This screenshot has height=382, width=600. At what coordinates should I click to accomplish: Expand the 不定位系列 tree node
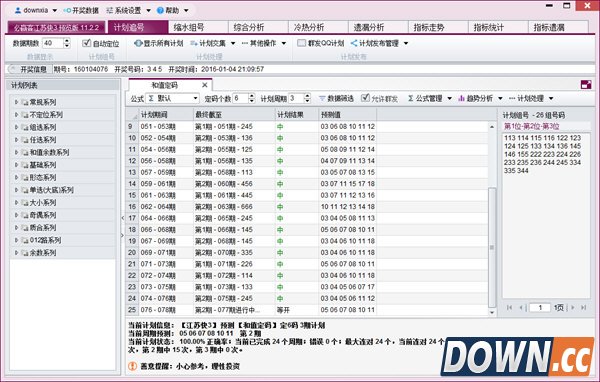coord(16,115)
